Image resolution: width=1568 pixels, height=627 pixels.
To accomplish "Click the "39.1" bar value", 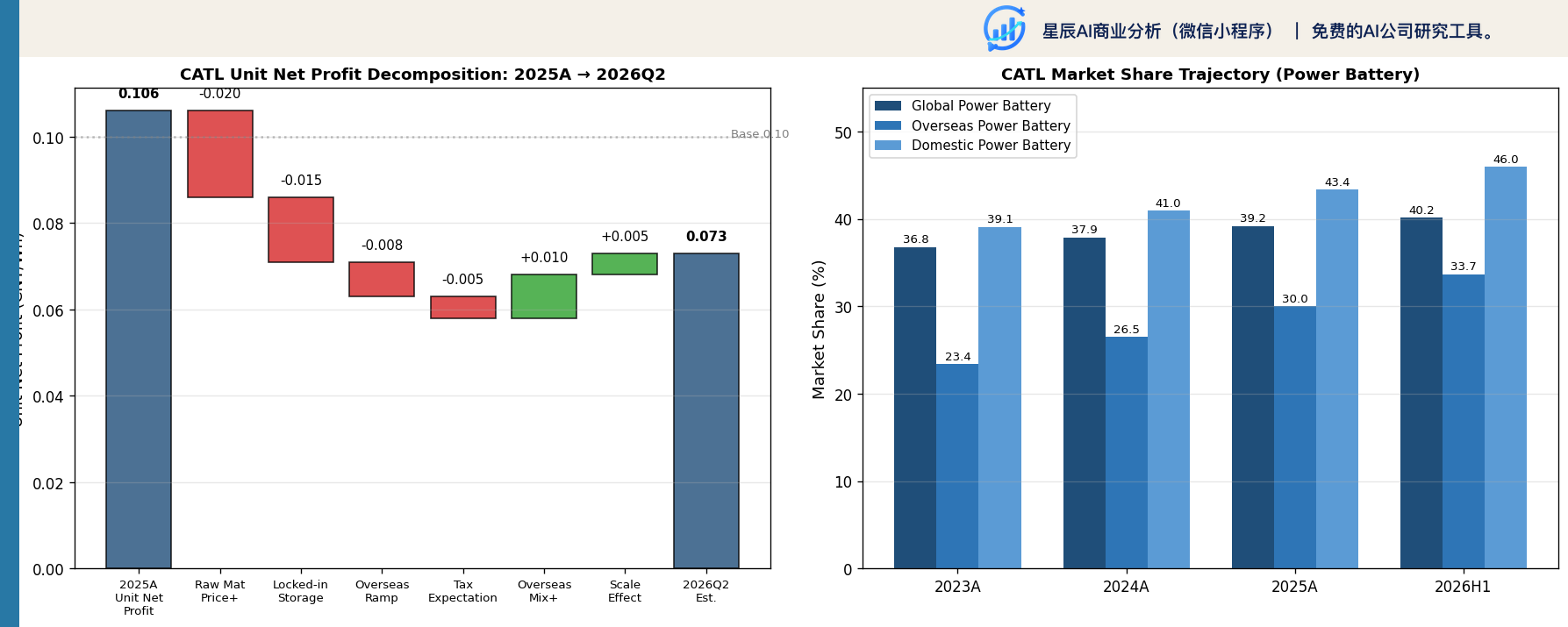I will point(999,219).
